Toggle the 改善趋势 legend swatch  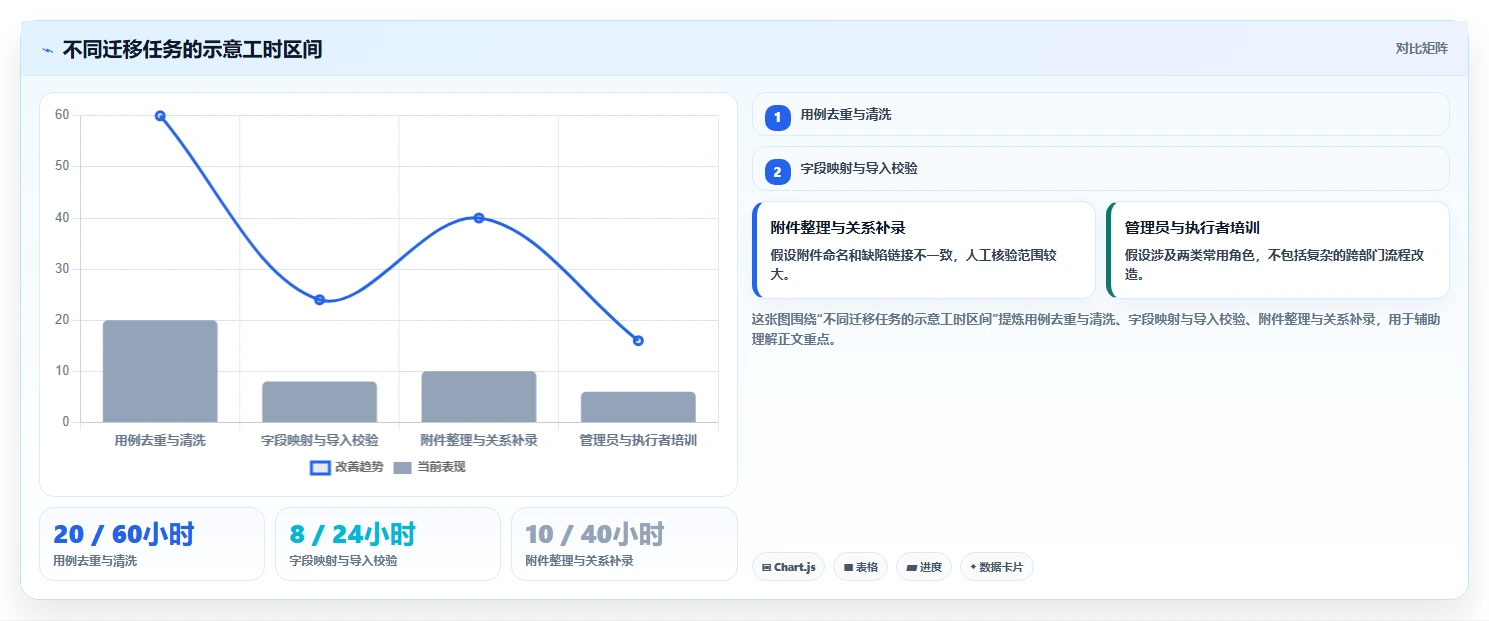tap(320, 467)
